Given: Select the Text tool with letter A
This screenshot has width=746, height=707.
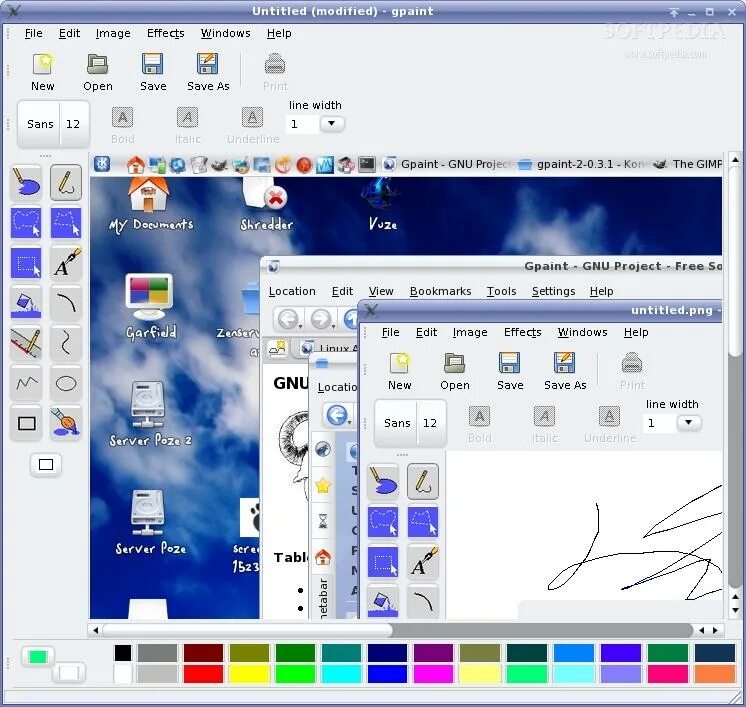Looking at the screenshot, I should click(66, 263).
